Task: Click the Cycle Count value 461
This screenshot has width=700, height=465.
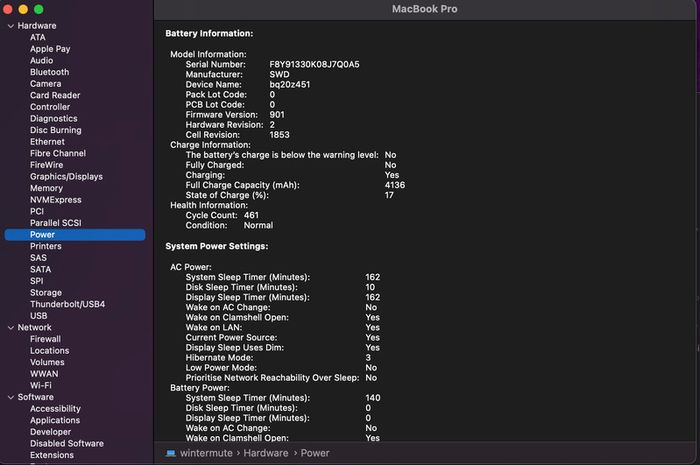Action: (251, 215)
